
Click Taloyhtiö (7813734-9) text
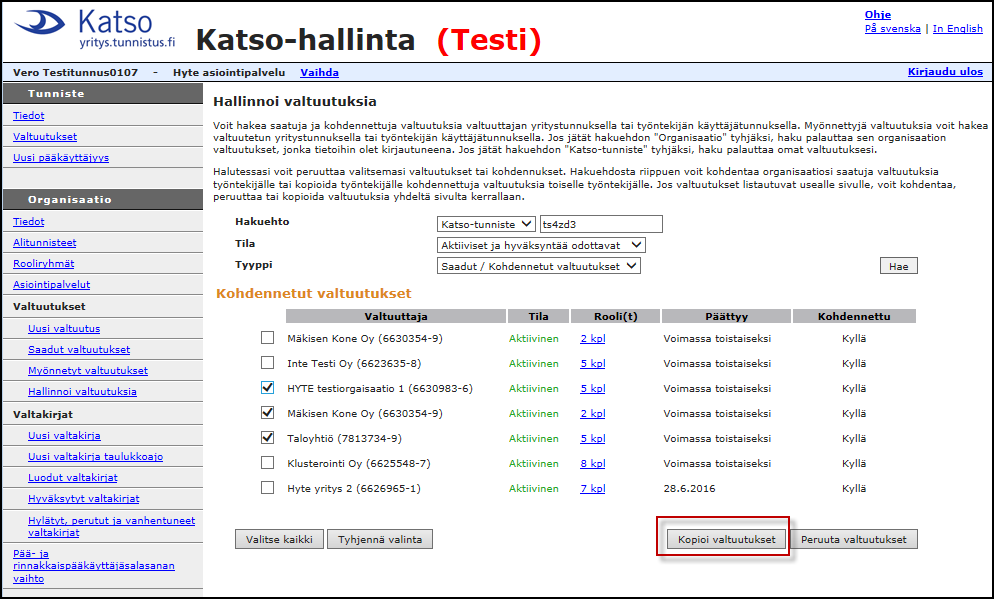344,439
